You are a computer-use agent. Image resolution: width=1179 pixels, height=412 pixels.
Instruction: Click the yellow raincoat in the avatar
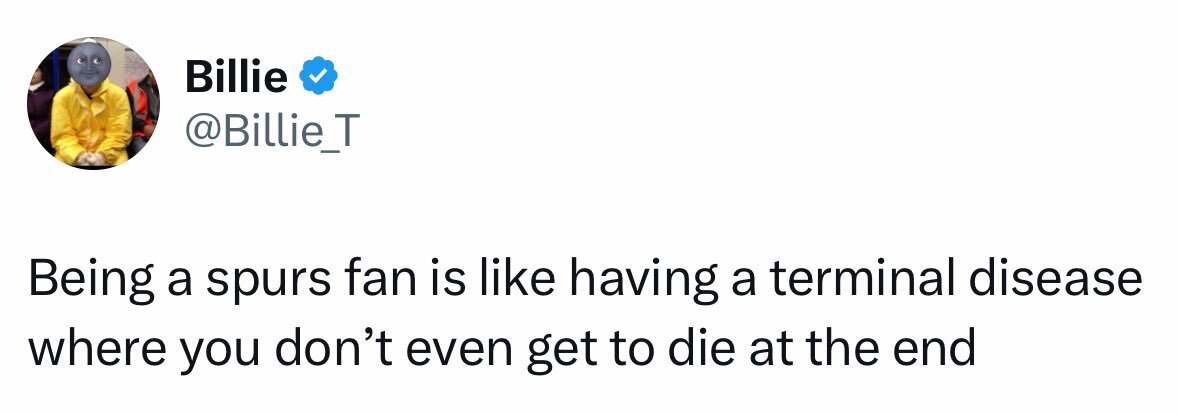[92, 124]
